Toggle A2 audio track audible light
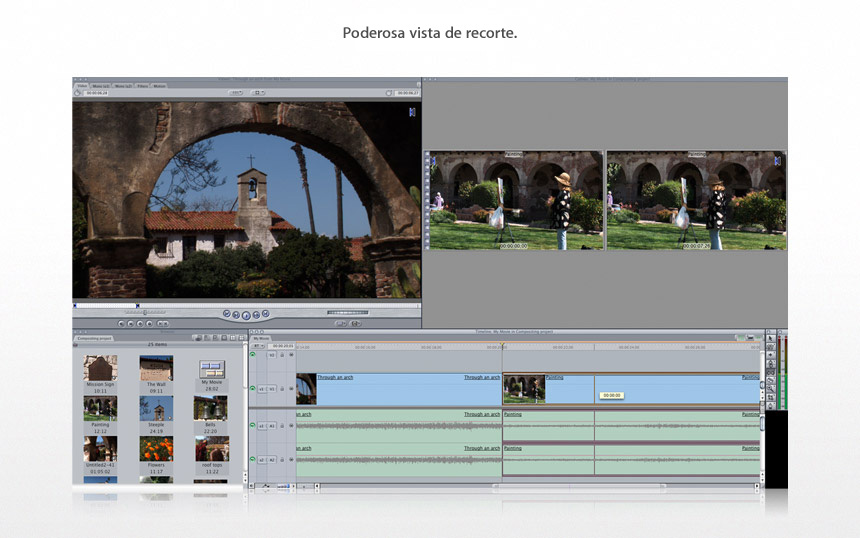Image resolution: width=860 pixels, height=538 pixels. click(252, 460)
